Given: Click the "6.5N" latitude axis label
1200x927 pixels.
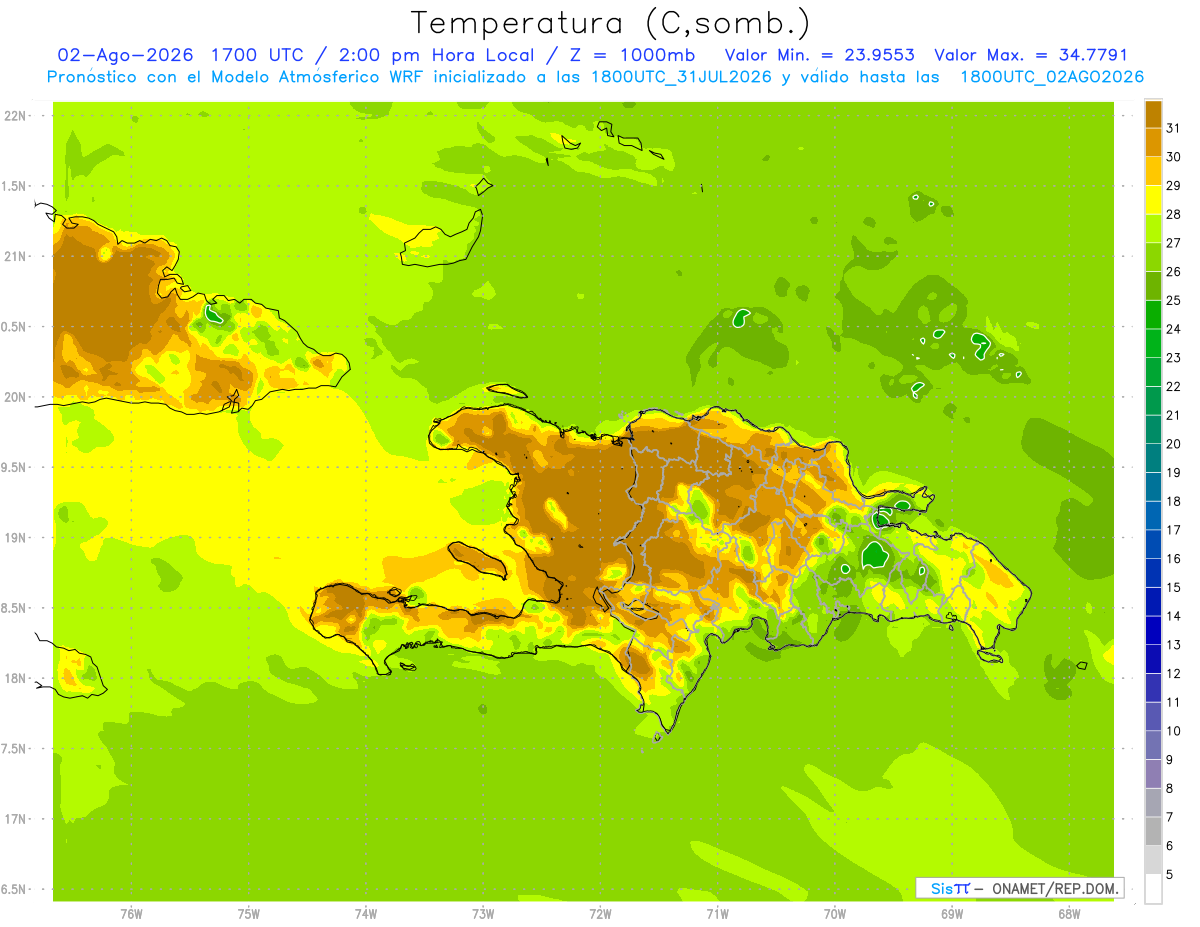Looking at the screenshot, I should pos(15,889).
